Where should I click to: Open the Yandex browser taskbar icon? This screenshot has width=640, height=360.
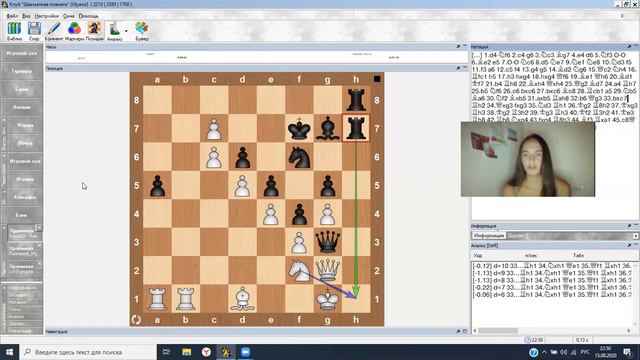[x=206, y=352]
